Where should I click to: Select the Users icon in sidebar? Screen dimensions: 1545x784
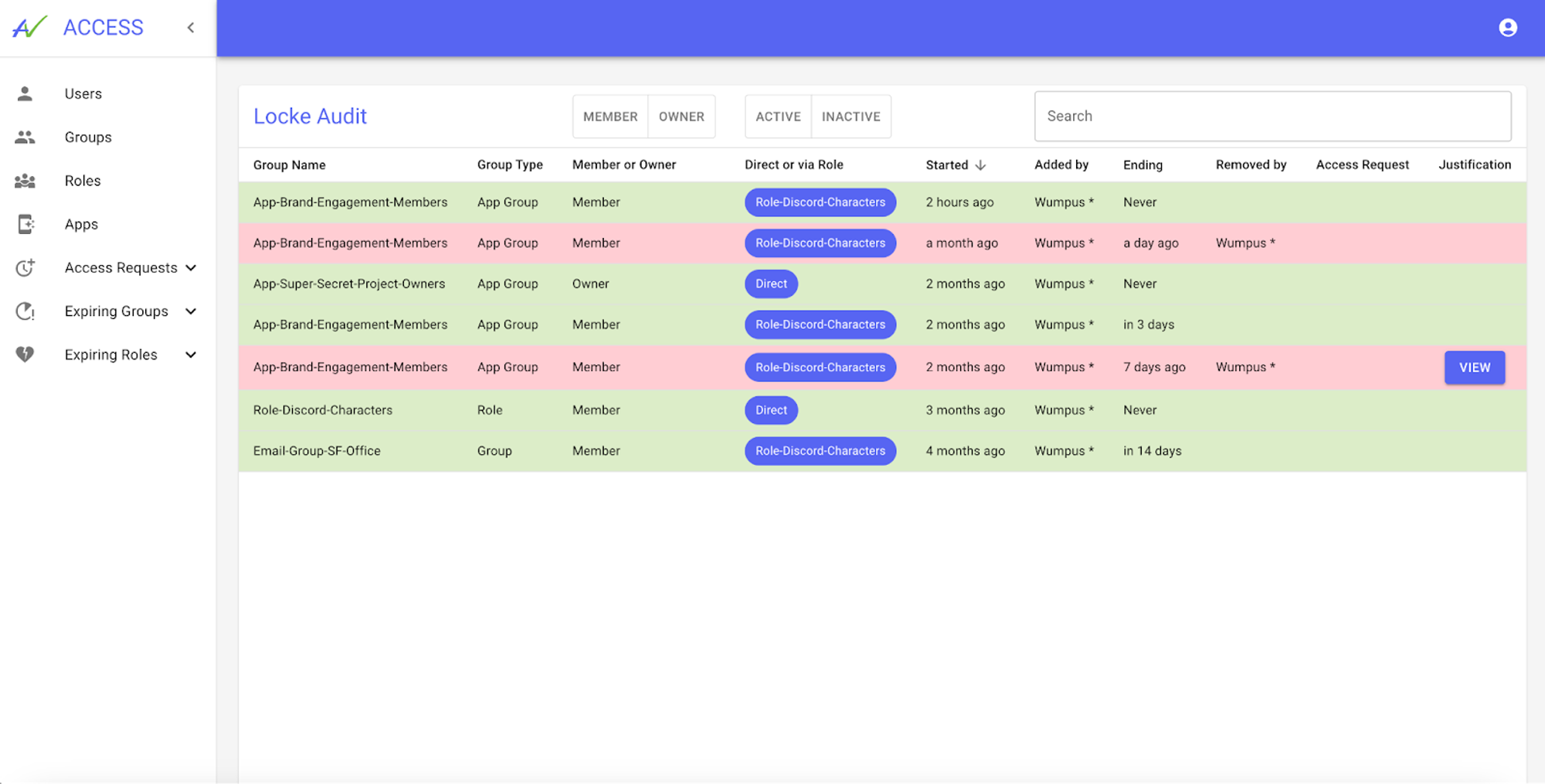(25, 93)
